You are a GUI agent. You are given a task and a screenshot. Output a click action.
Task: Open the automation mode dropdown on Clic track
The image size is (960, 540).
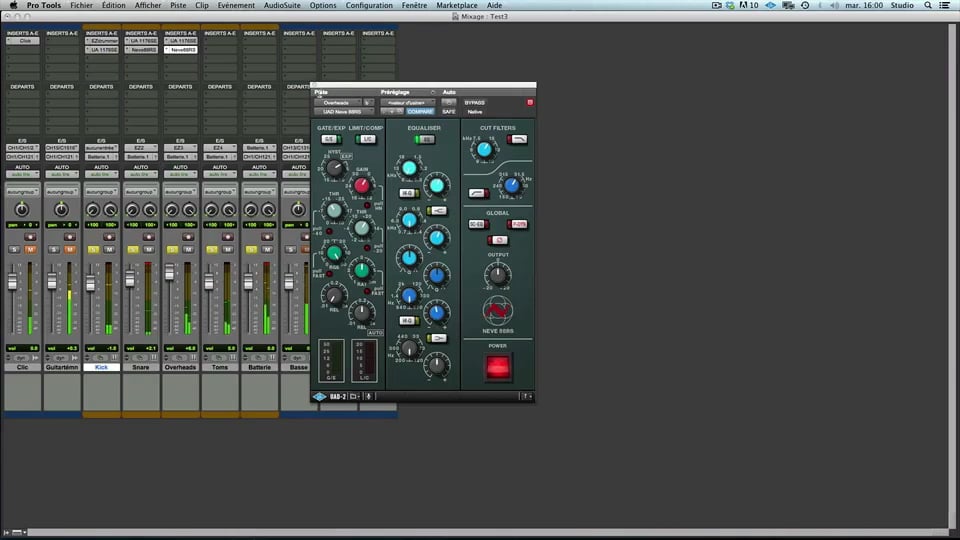point(23,174)
